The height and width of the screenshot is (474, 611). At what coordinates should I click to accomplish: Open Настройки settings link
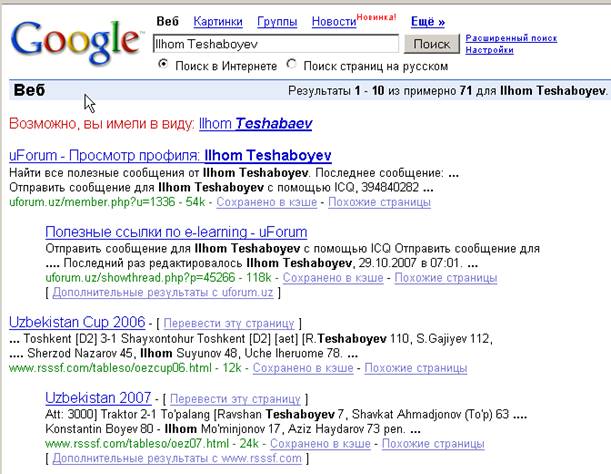[x=489, y=49]
